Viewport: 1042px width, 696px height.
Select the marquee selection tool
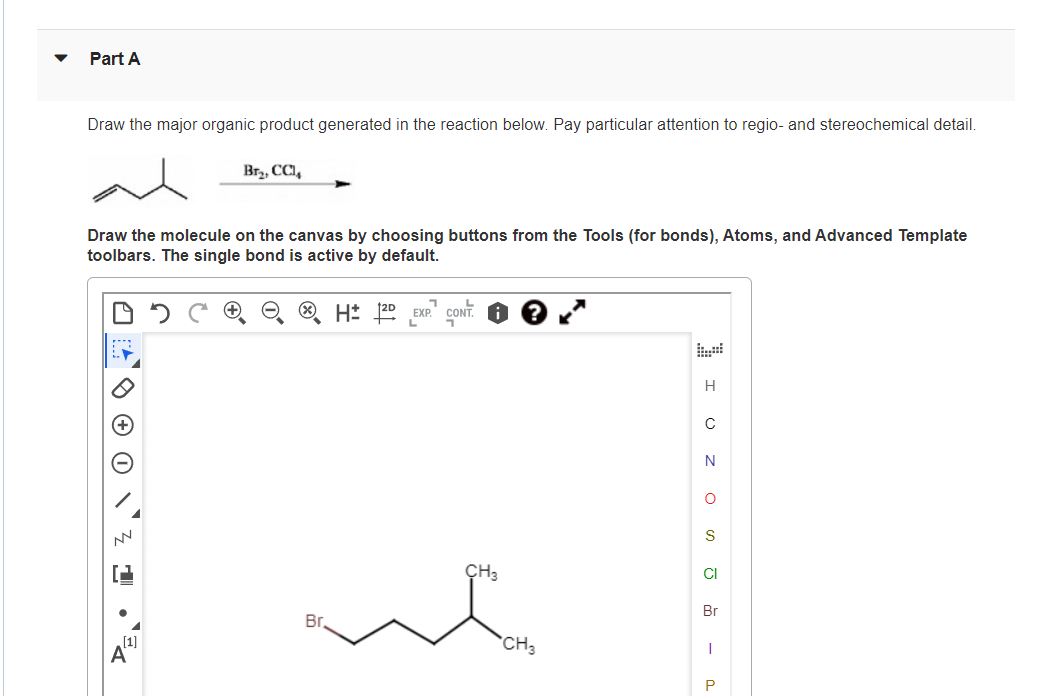pos(124,350)
